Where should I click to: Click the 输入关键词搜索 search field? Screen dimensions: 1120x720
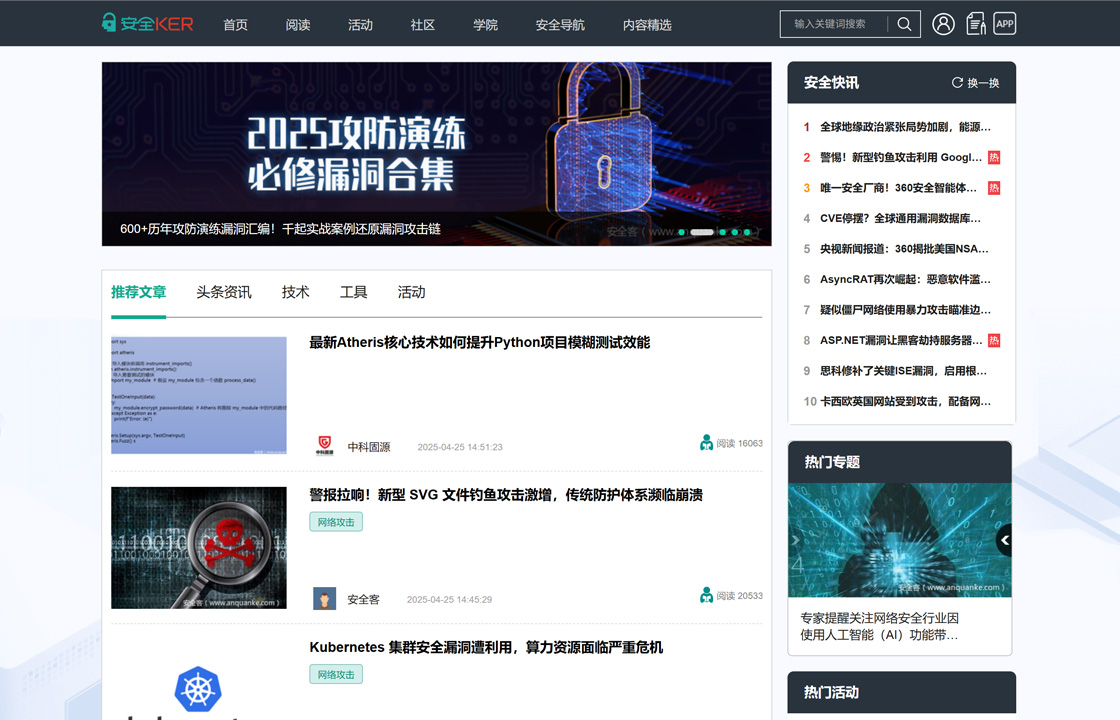(834, 24)
